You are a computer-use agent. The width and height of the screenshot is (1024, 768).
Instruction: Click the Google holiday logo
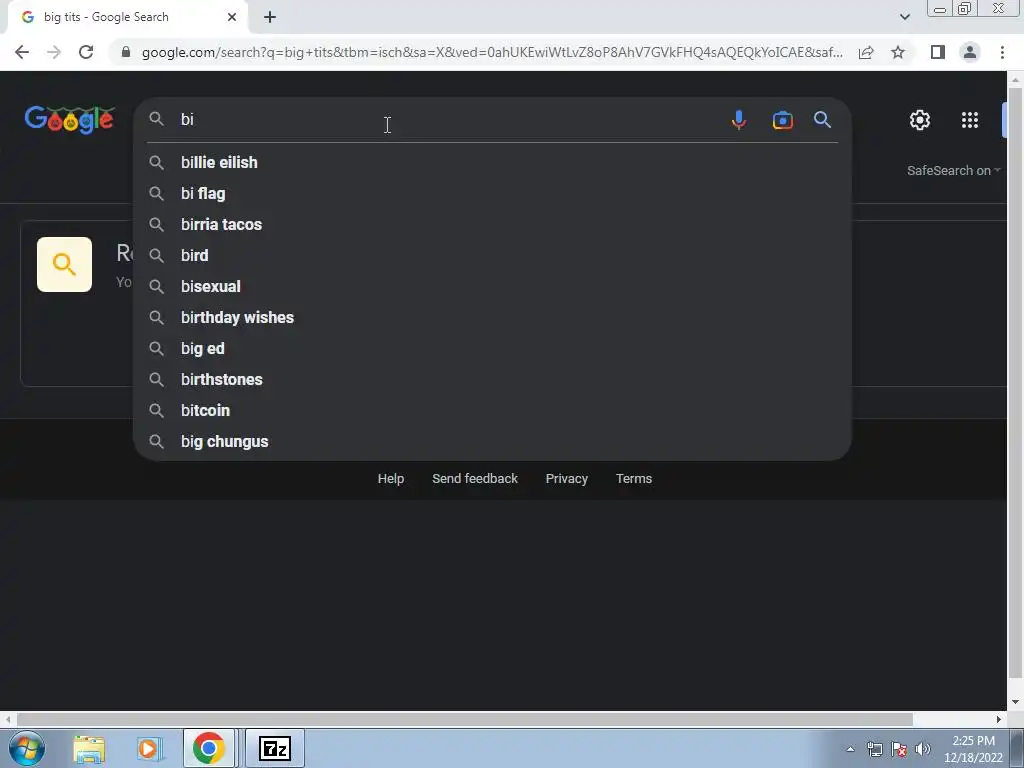pyautogui.click(x=70, y=120)
